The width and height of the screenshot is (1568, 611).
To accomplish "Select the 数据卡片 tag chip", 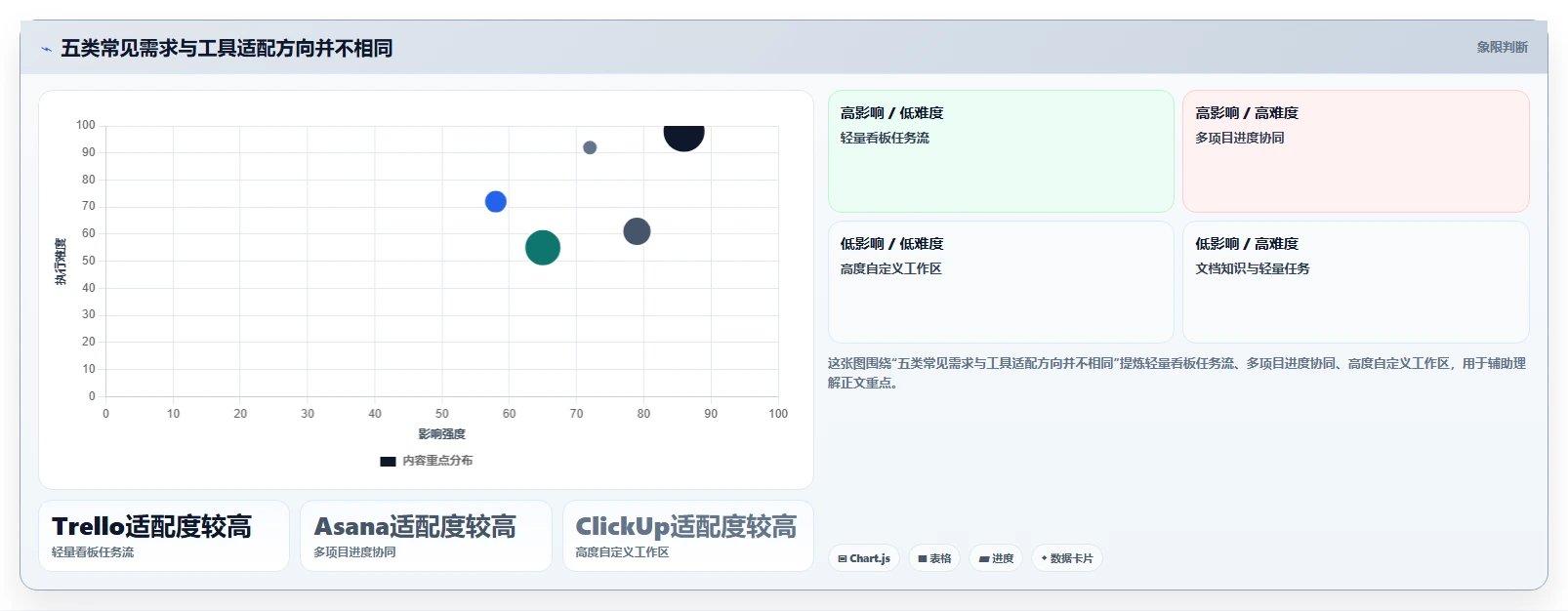I will 1067,558.
